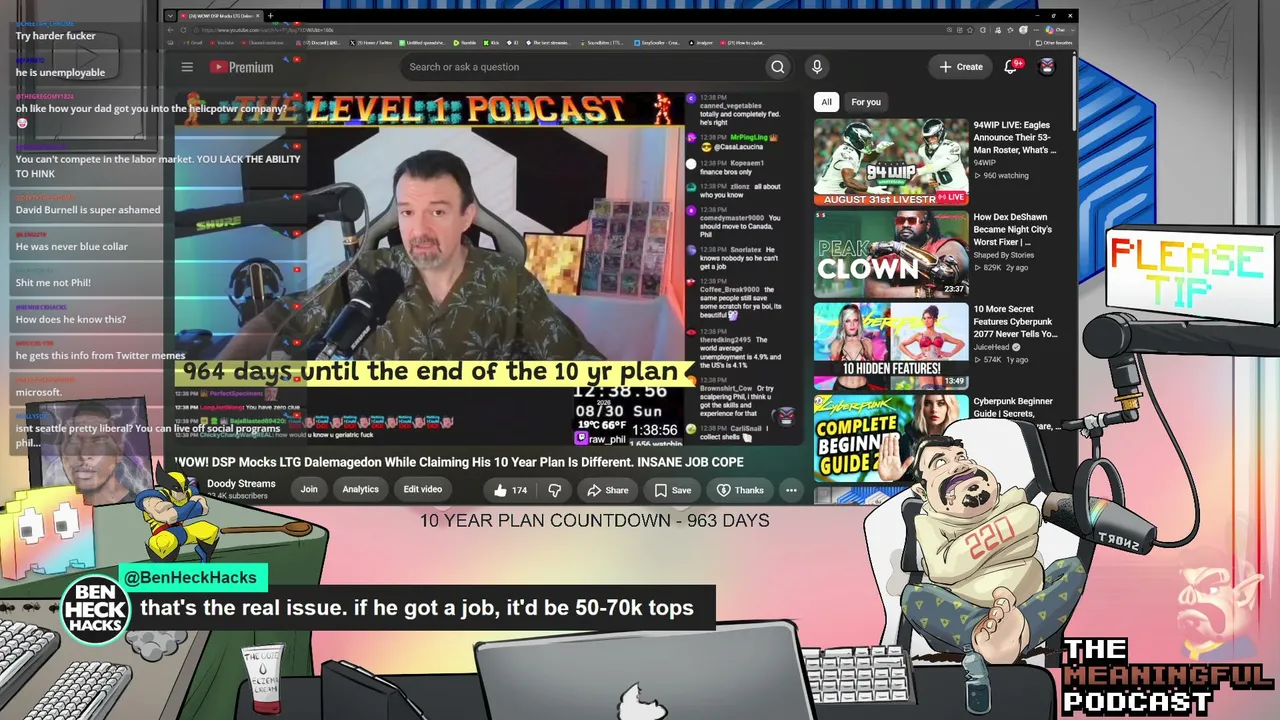The height and width of the screenshot is (720, 1280).
Task: Open the browser tab search dropdown
Action: 170,16
